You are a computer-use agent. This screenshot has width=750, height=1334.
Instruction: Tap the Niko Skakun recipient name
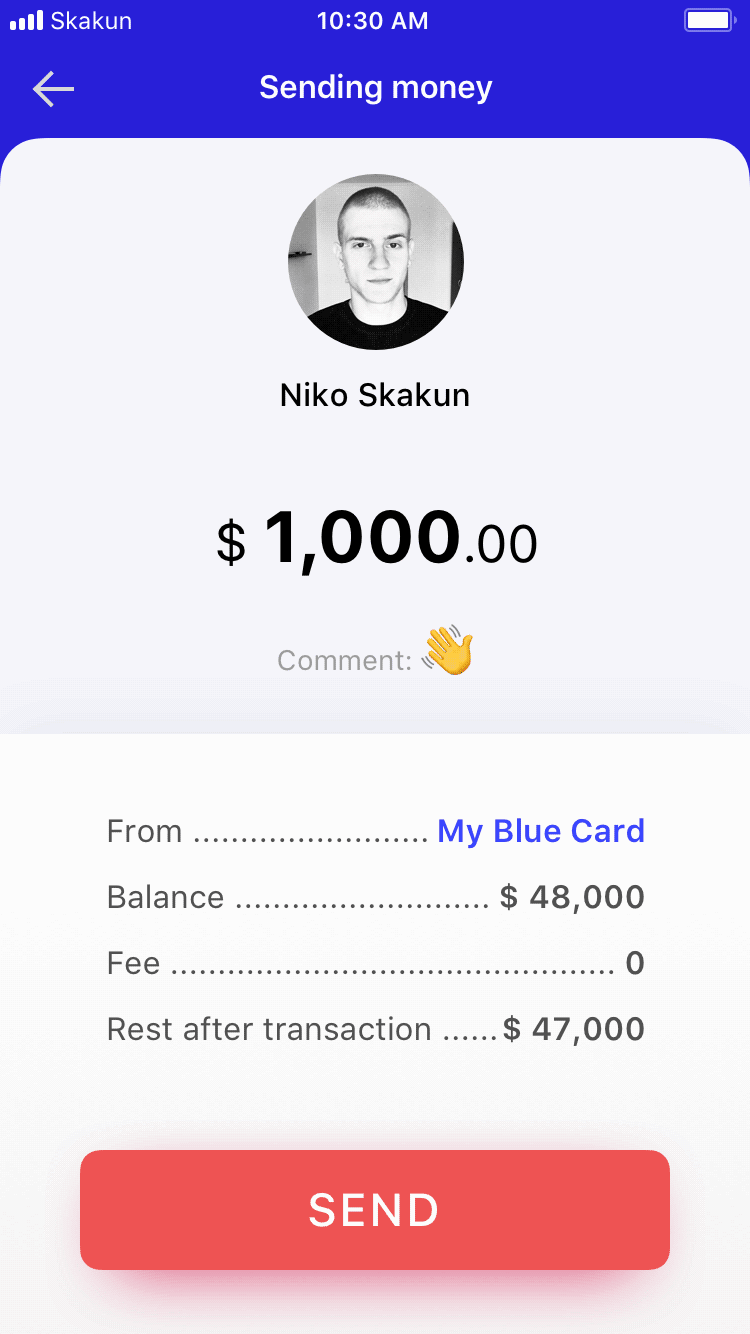pyautogui.click(x=375, y=395)
